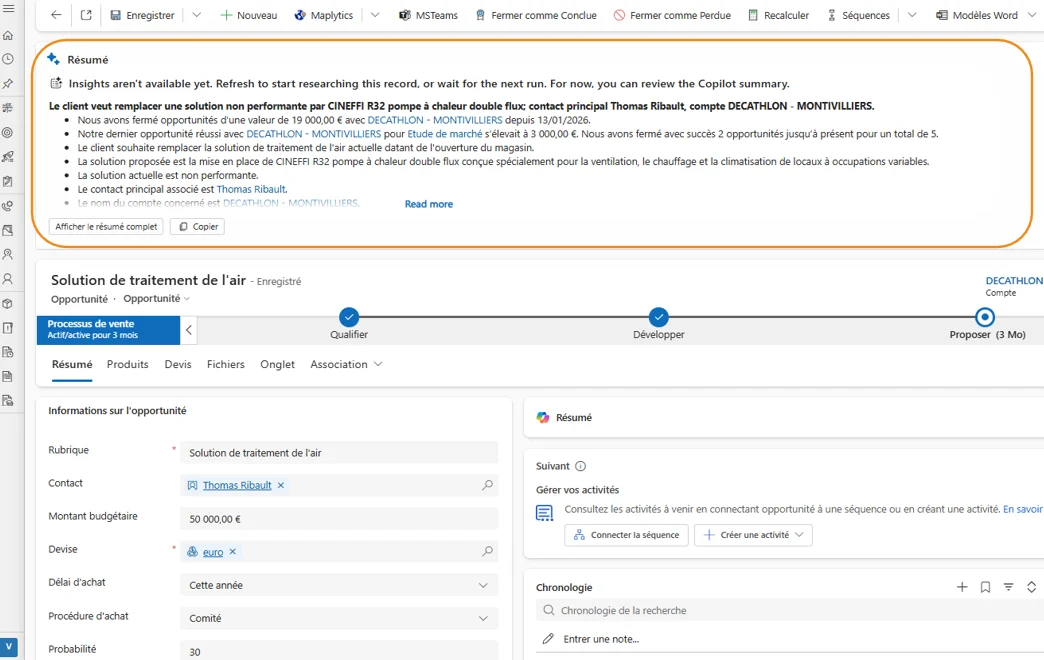Go back with the back arrow
1044x660 pixels.
coord(56,15)
